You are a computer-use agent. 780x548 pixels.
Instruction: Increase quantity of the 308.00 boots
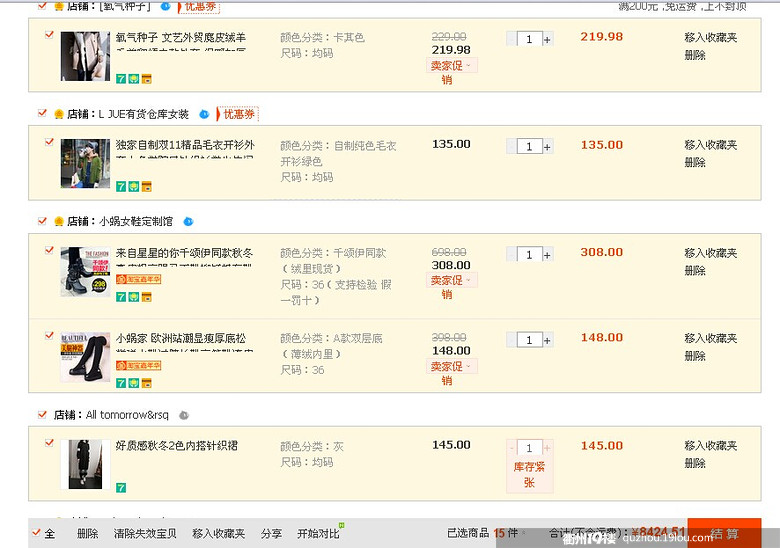(x=547, y=255)
